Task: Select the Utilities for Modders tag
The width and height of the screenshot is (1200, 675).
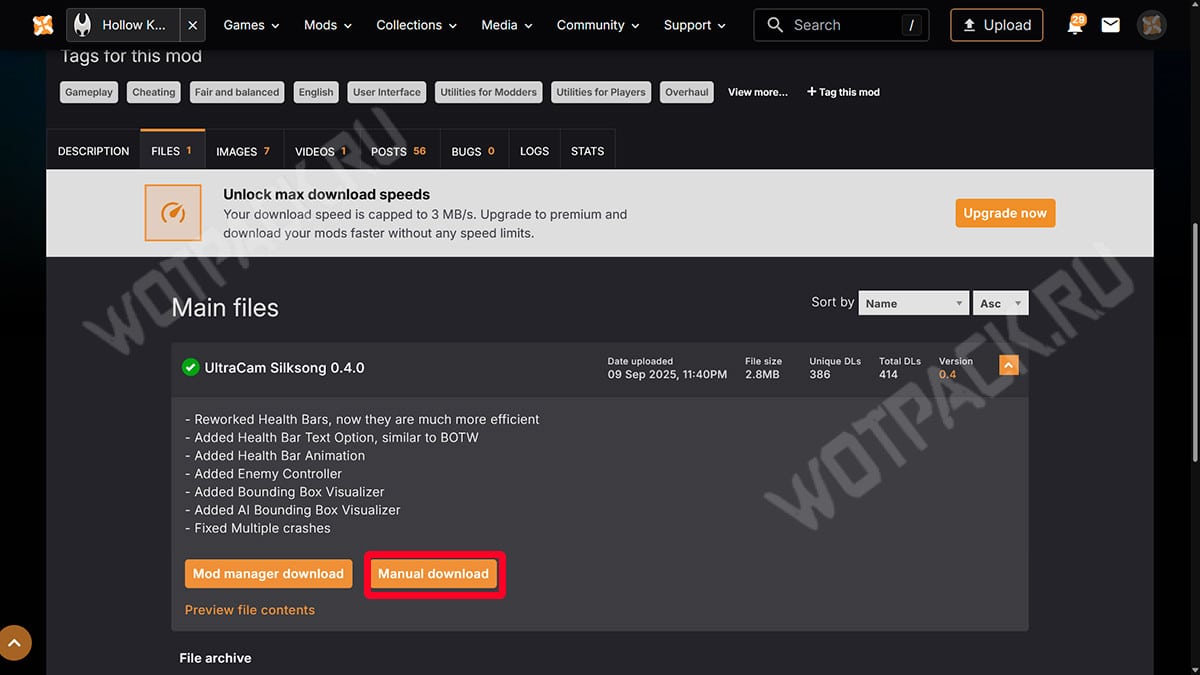Action: click(x=489, y=92)
